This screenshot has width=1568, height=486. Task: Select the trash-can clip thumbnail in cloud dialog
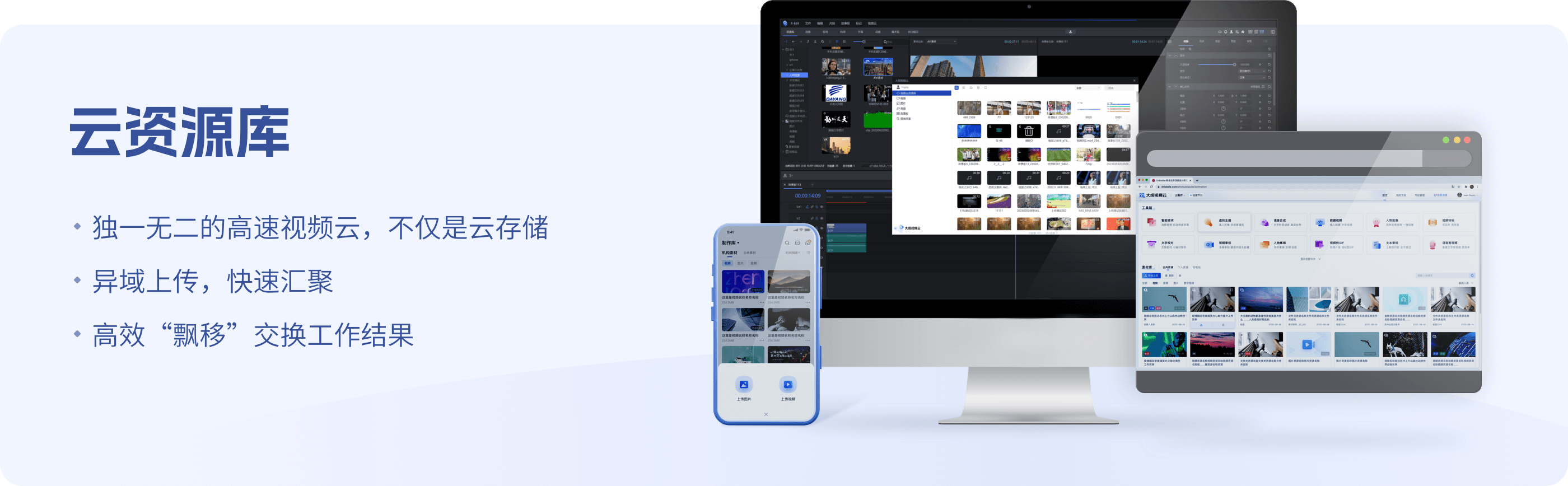(1029, 131)
